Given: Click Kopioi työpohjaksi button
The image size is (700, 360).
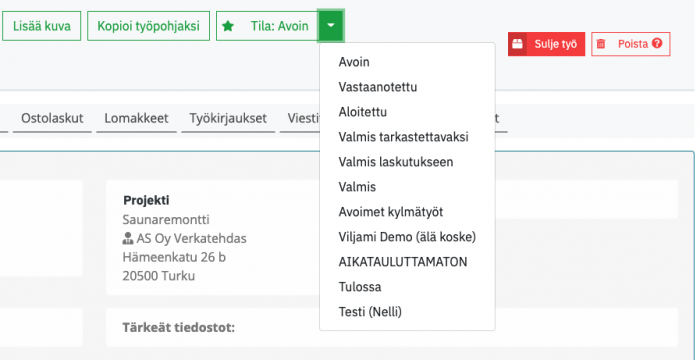Looking at the screenshot, I should (148, 26).
